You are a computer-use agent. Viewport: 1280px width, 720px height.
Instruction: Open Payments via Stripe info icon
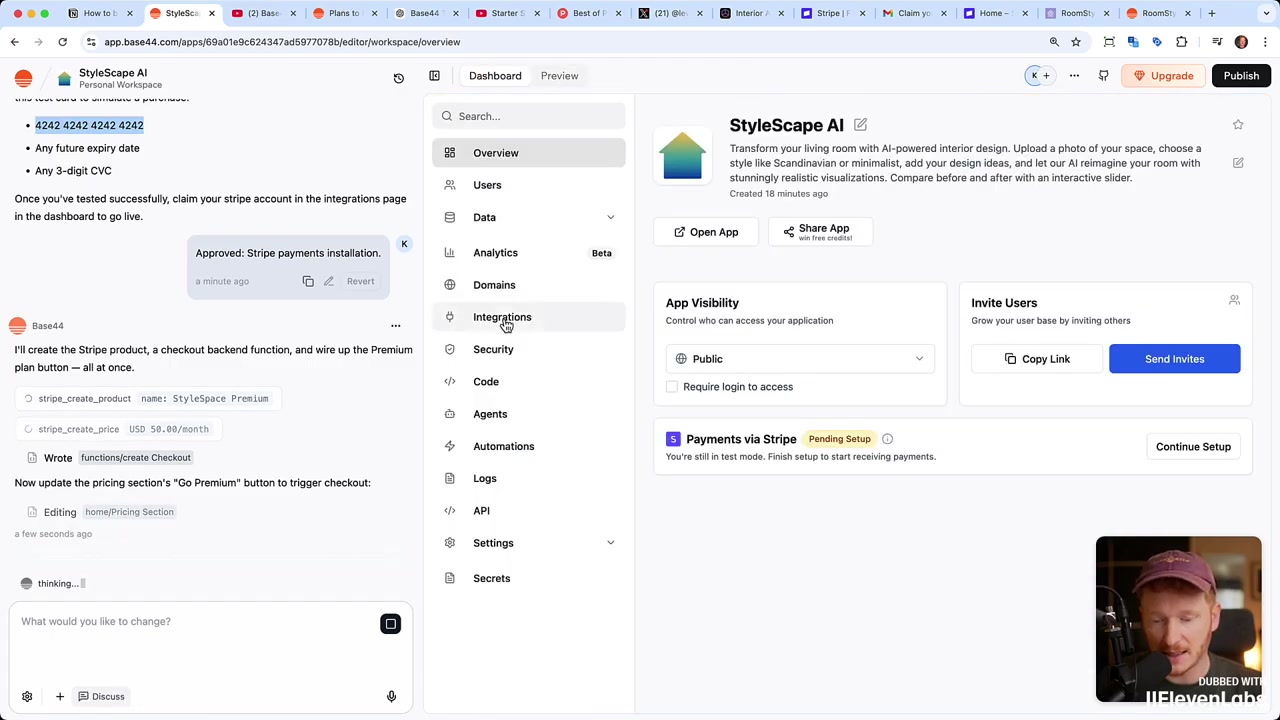coord(887,439)
